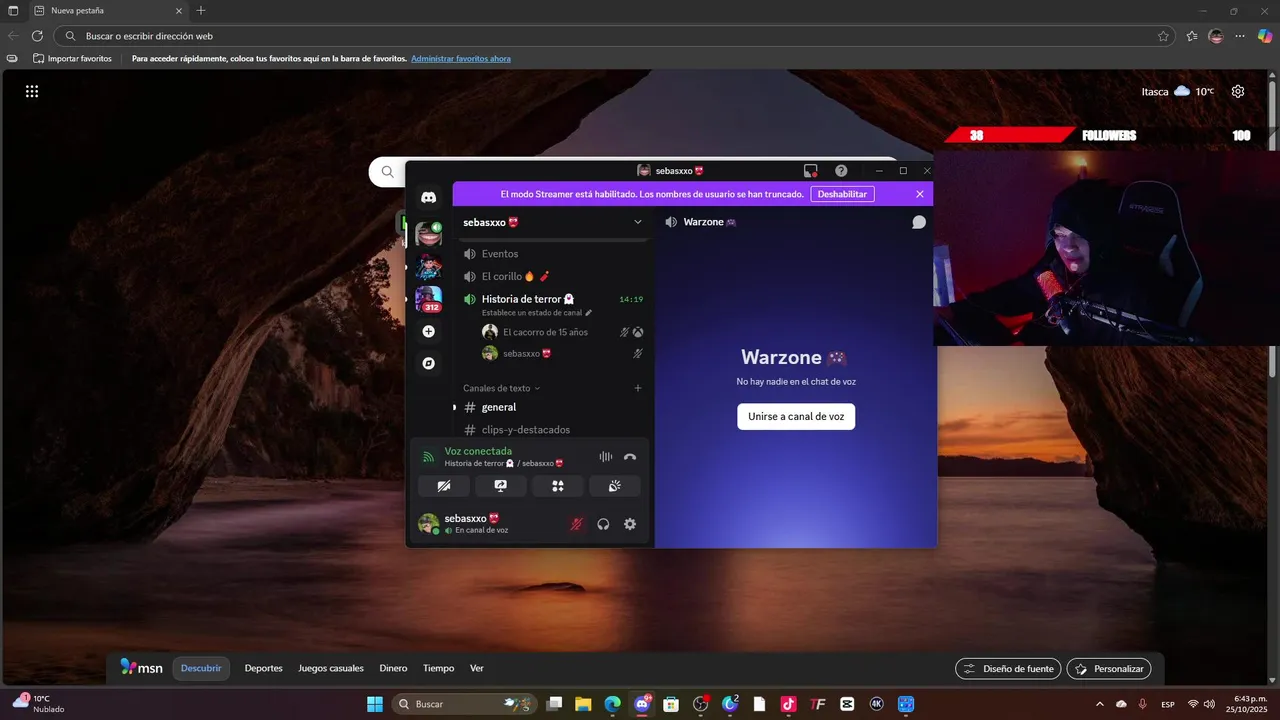Open a new Edge tab with plus

201,10
